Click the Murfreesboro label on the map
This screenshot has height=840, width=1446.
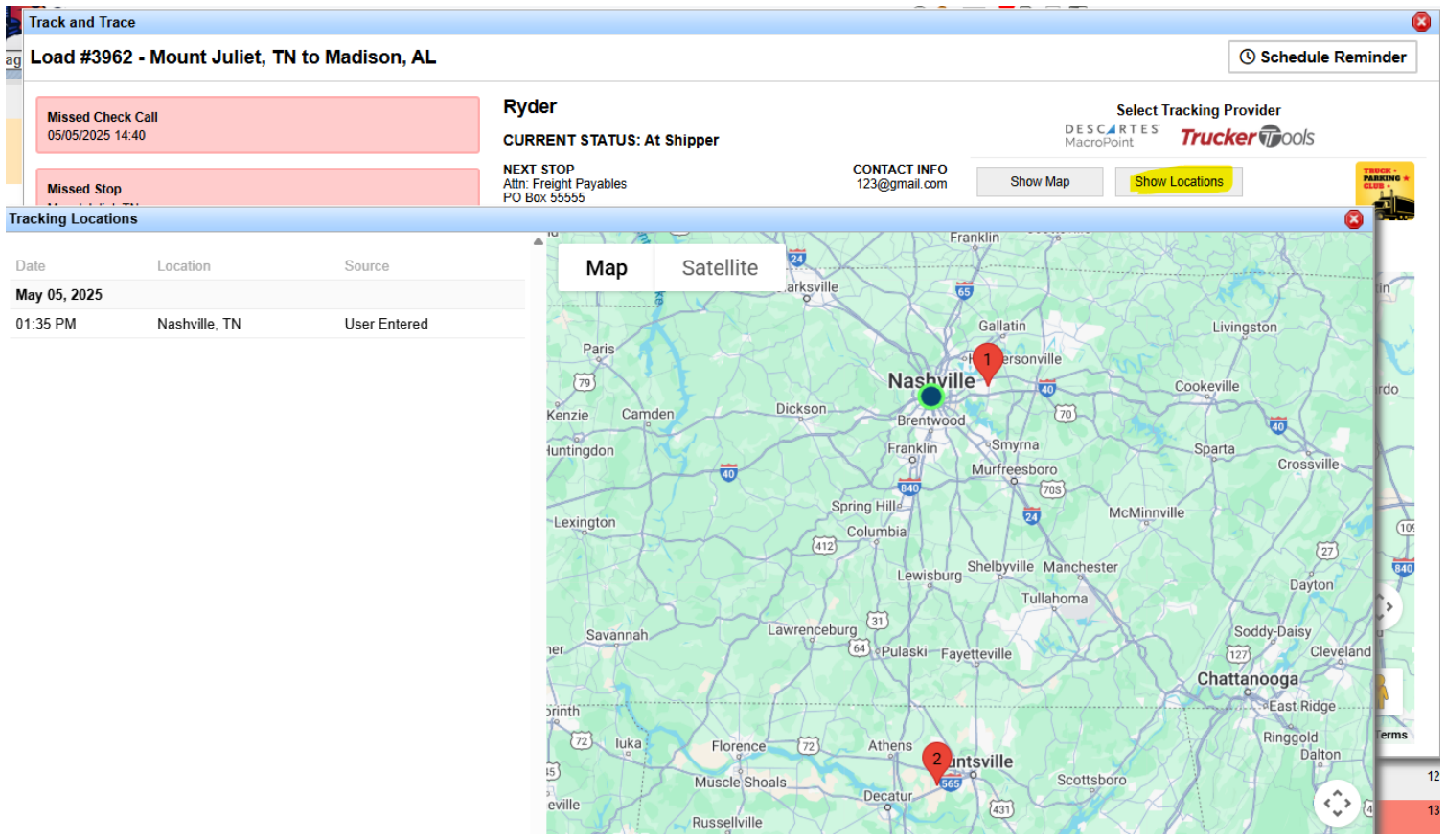pos(1014,469)
